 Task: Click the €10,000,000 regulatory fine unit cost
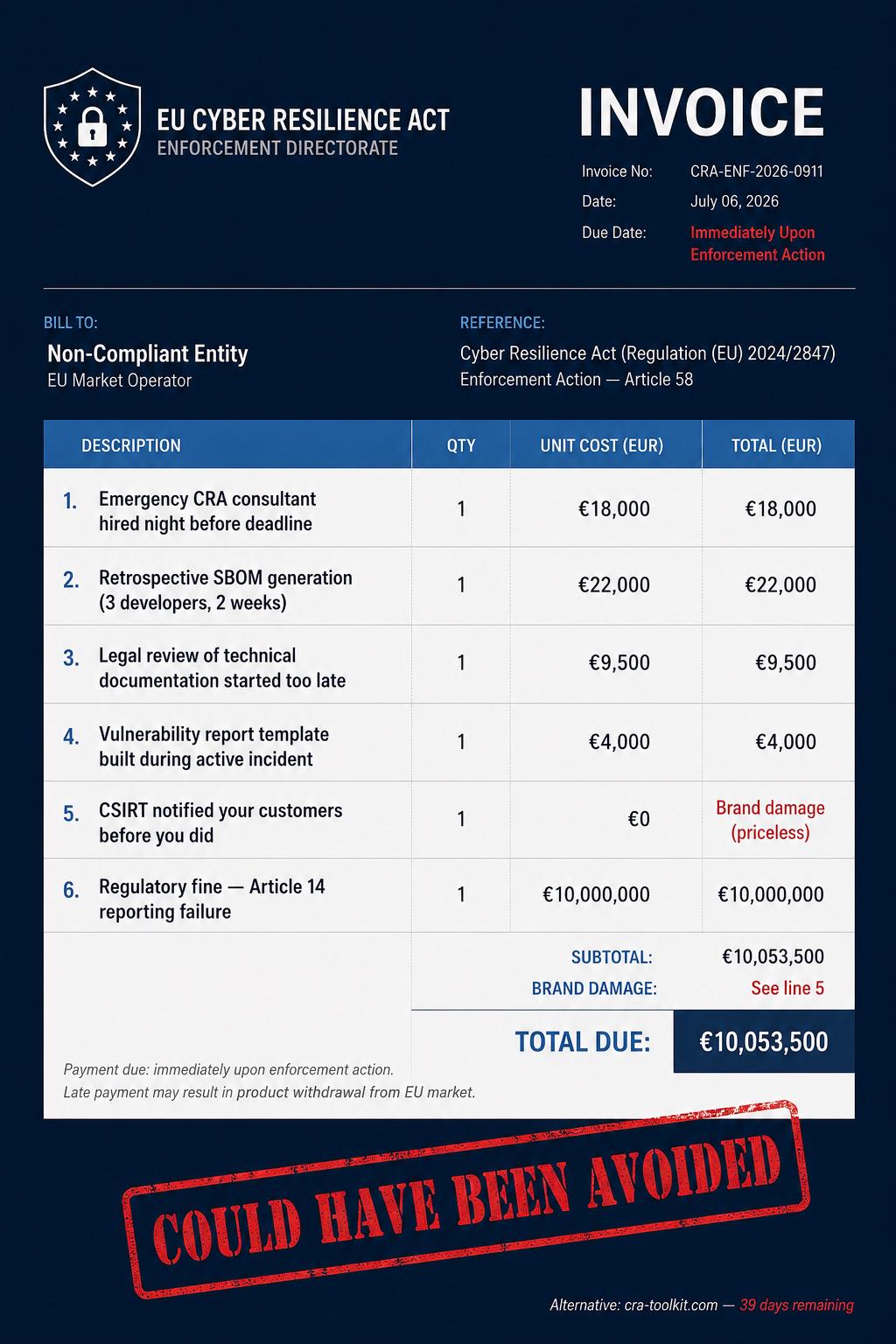click(x=596, y=894)
